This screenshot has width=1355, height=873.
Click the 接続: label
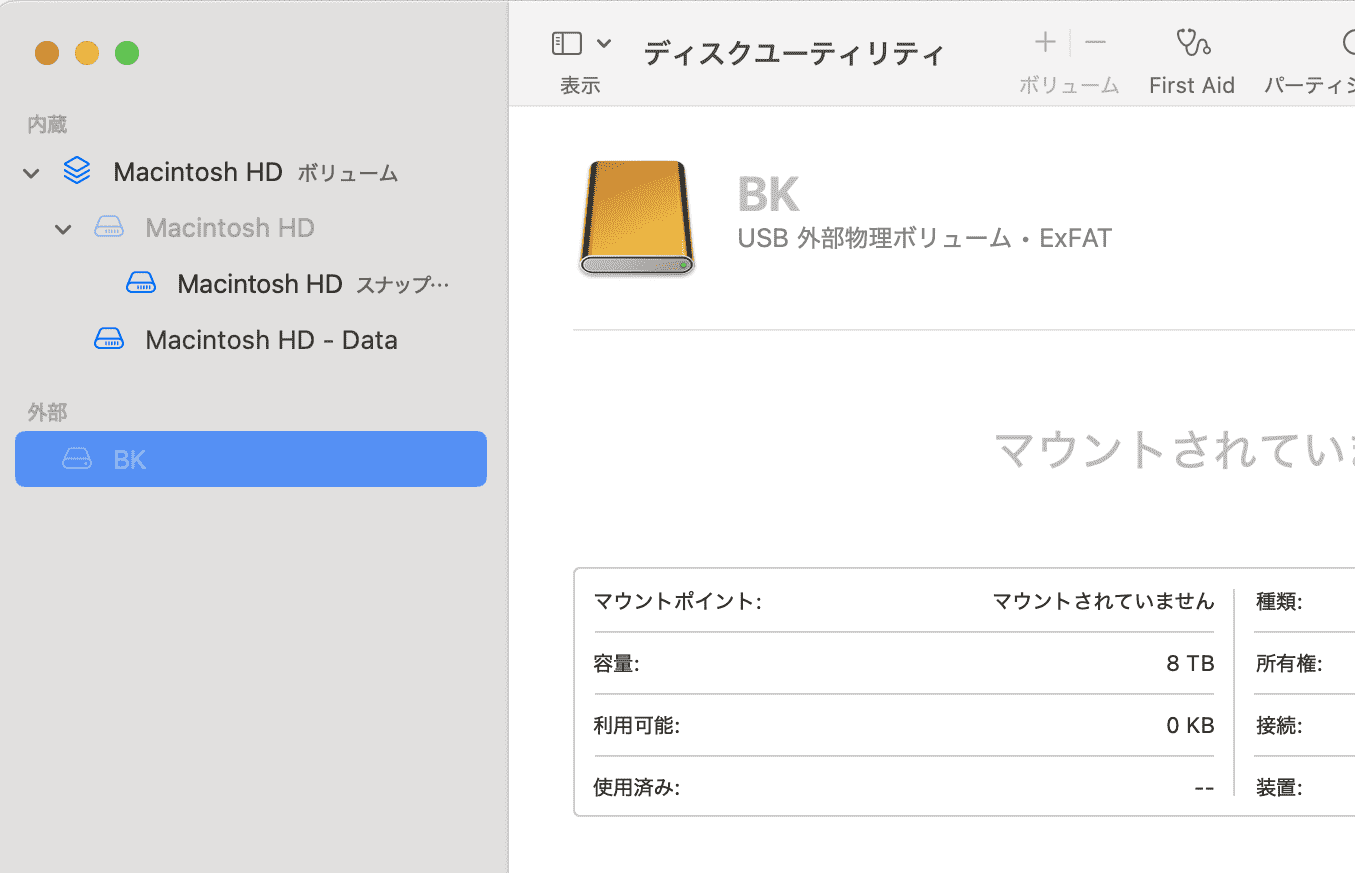[1279, 726]
